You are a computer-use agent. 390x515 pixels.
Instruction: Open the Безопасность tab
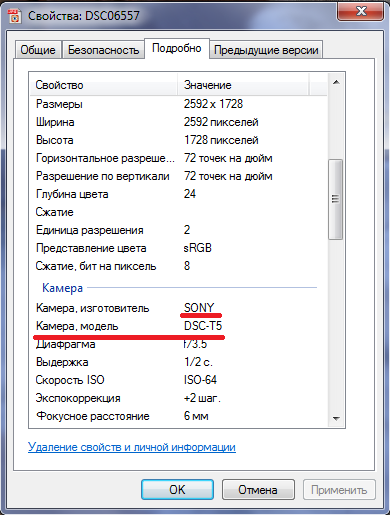pyautogui.click(x=103, y=50)
